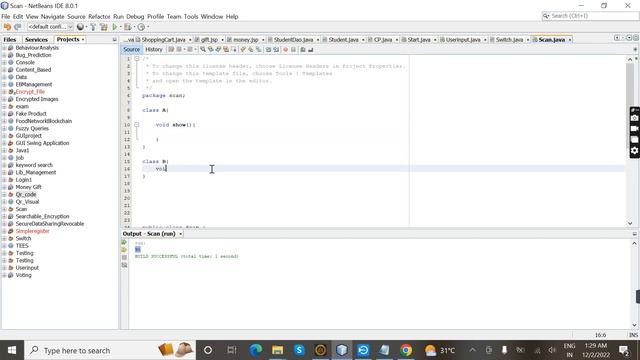Minimize the Output panel
This screenshot has width=640, height=360.
click(634, 234)
